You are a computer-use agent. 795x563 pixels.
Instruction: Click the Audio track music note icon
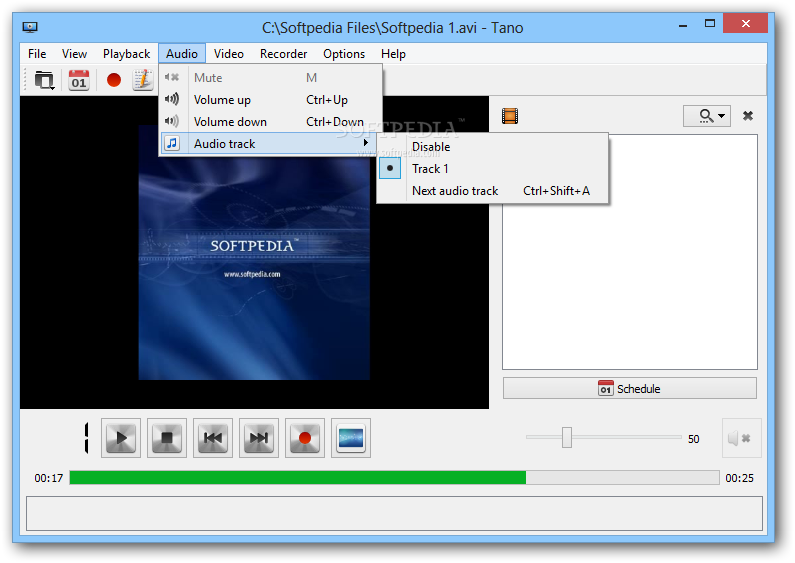tap(172, 144)
